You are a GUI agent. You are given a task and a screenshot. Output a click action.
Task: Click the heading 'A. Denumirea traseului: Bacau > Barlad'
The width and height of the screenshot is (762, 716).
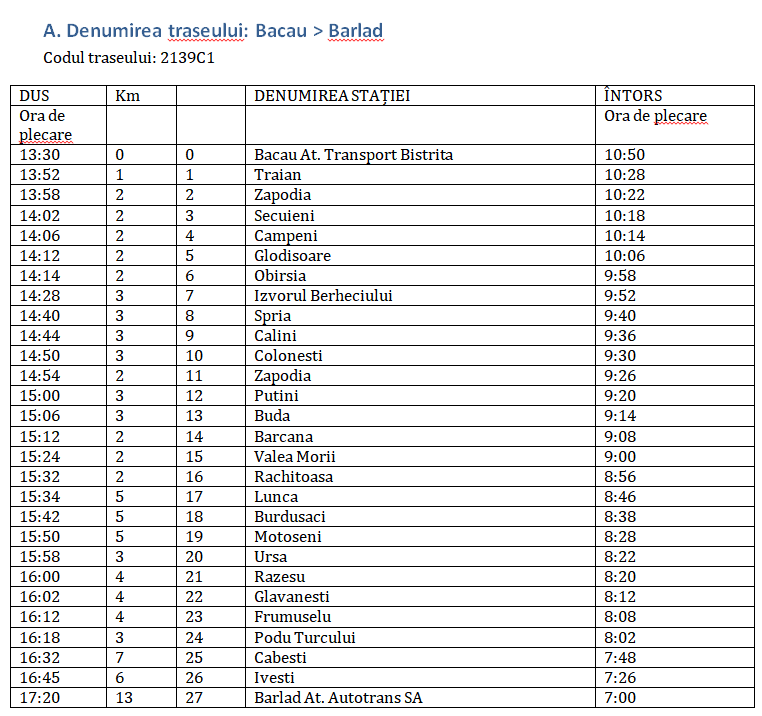click(x=213, y=31)
